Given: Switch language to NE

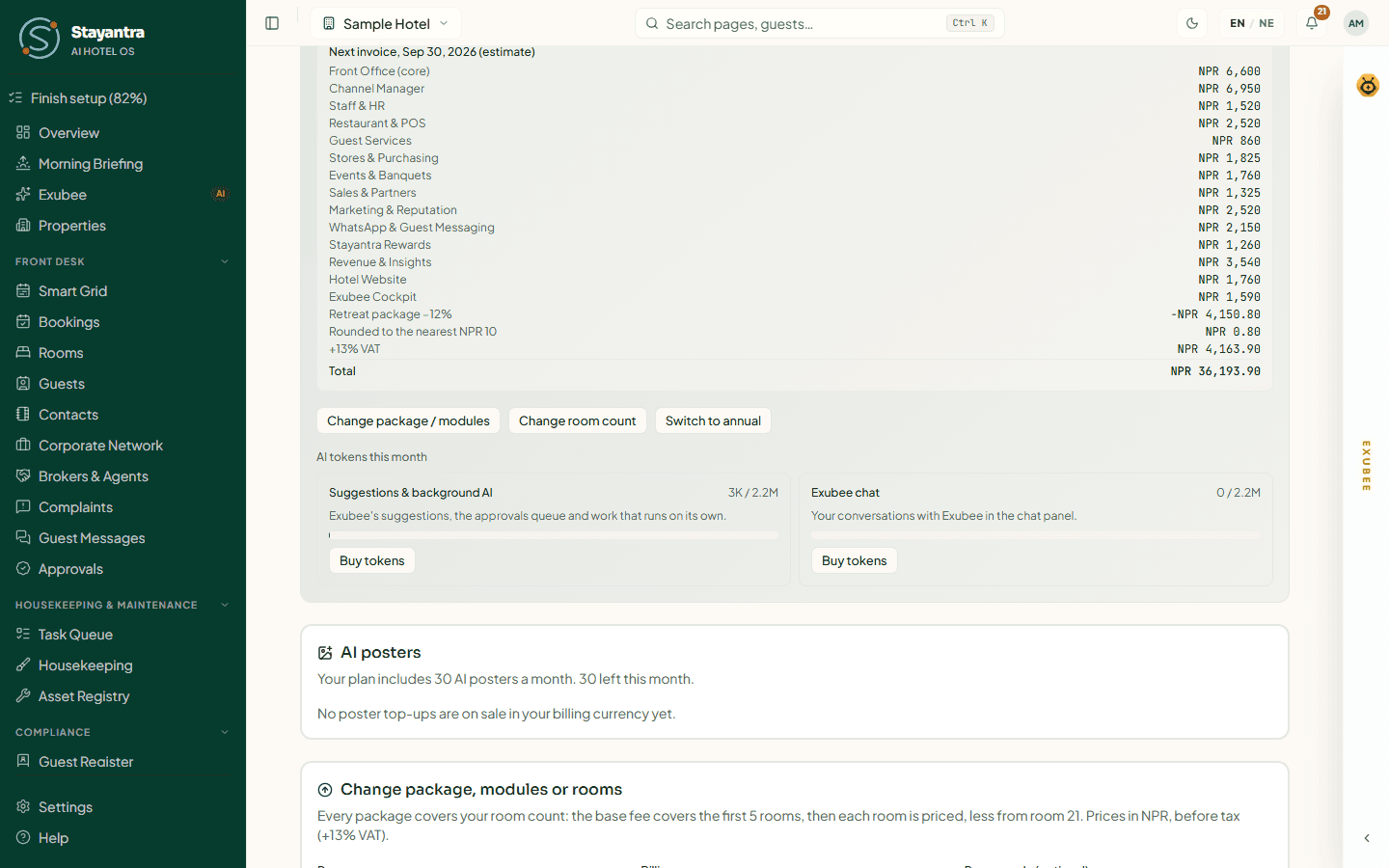Looking at the screenshot, I should (1266, 23).
